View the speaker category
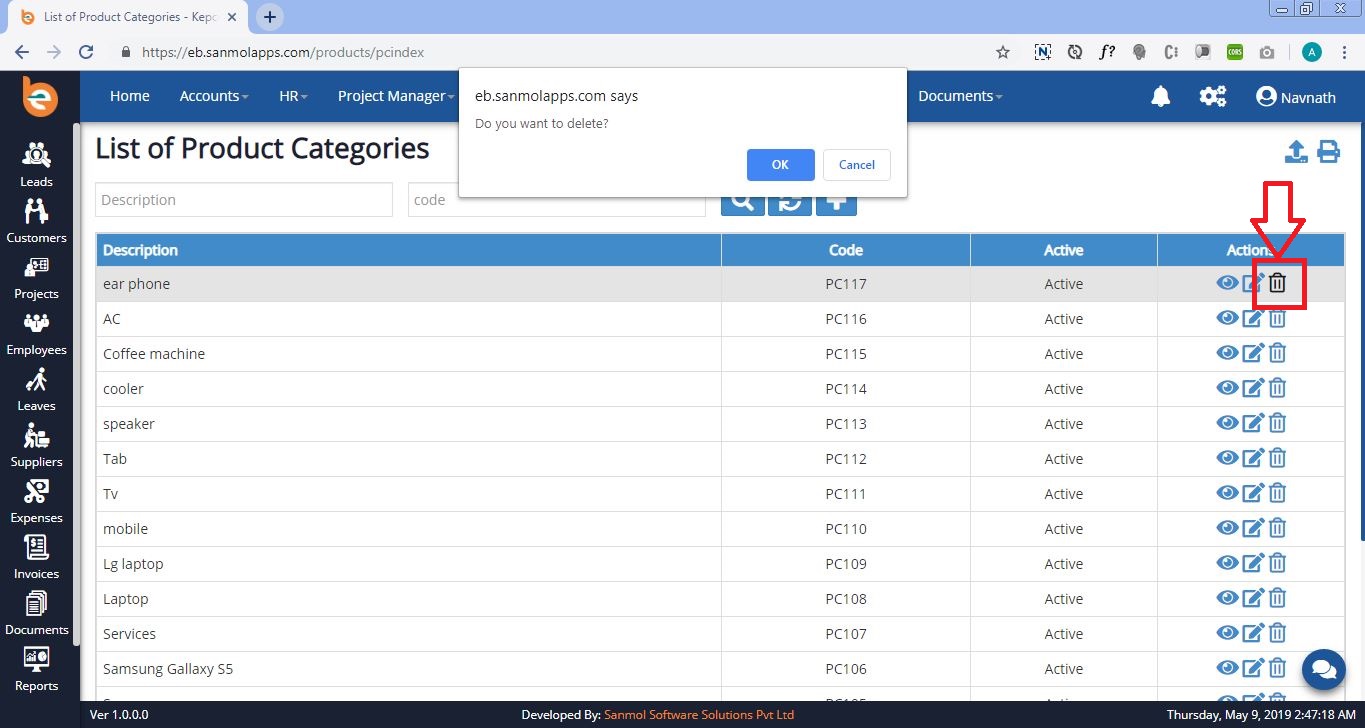This screenshot has height=728, width=1365. coord(1227,423)
